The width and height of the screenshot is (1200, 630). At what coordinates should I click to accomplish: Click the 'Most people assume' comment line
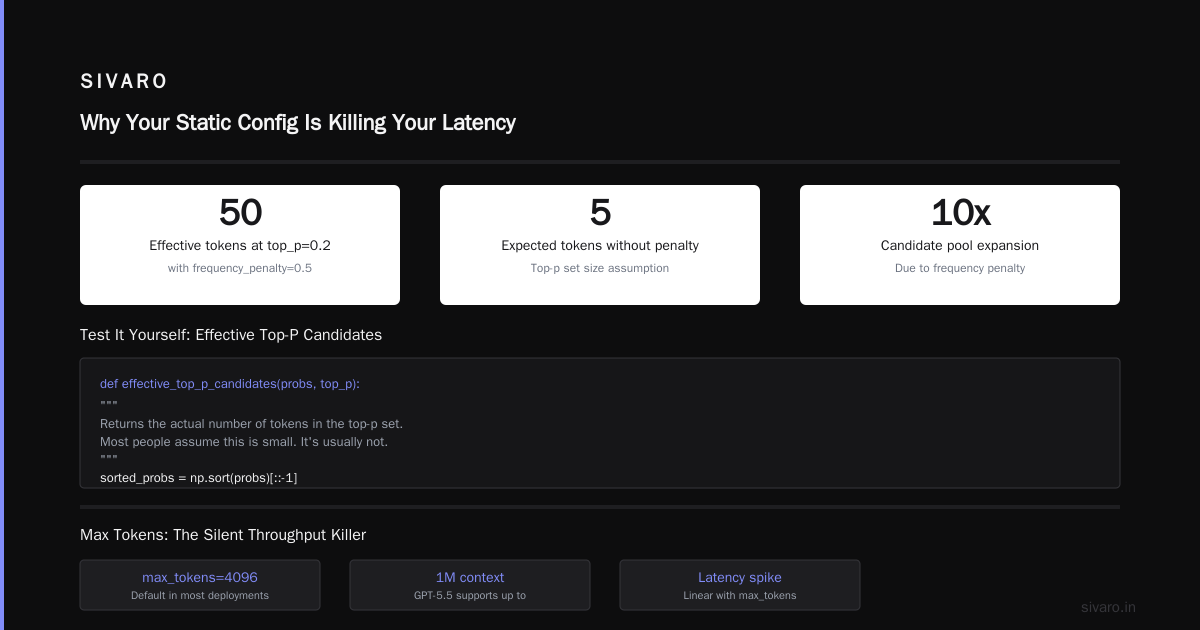click(x=244, y=442)
